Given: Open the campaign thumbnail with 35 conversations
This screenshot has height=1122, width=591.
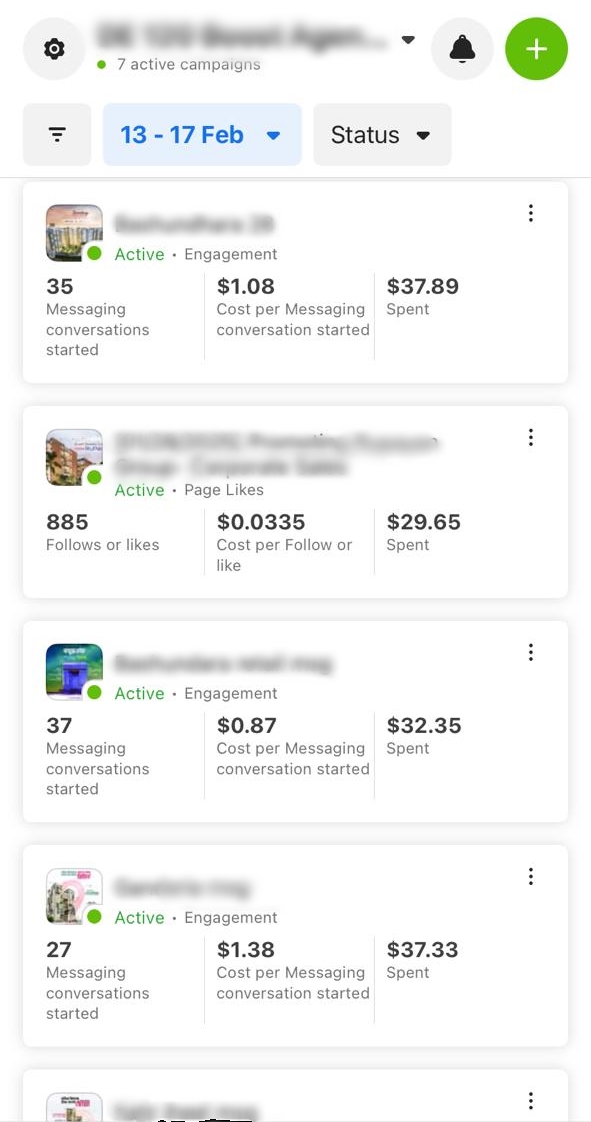Looking at the screenshot, I should pos(74,233).
